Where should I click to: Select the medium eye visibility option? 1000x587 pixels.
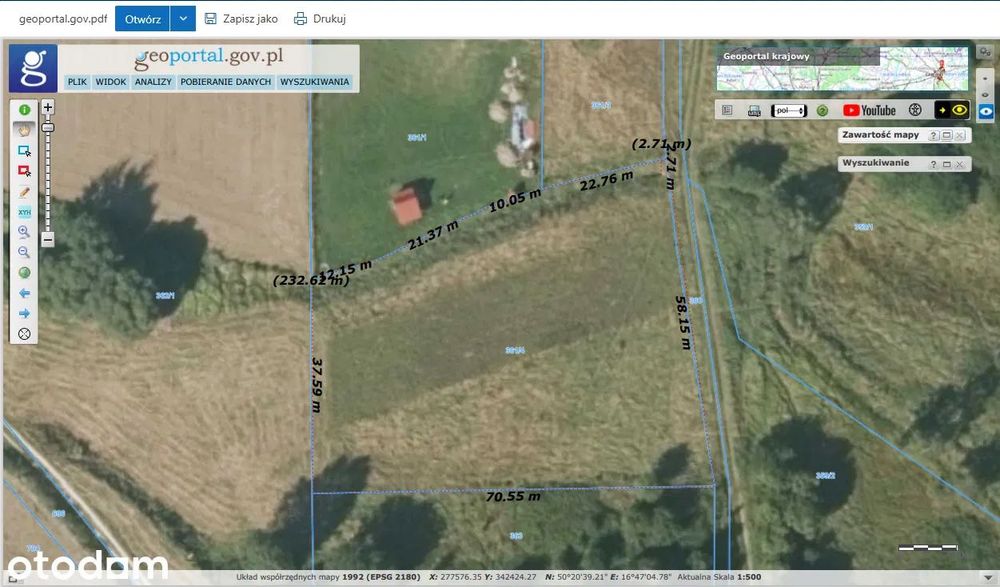[x=985, y=94]
